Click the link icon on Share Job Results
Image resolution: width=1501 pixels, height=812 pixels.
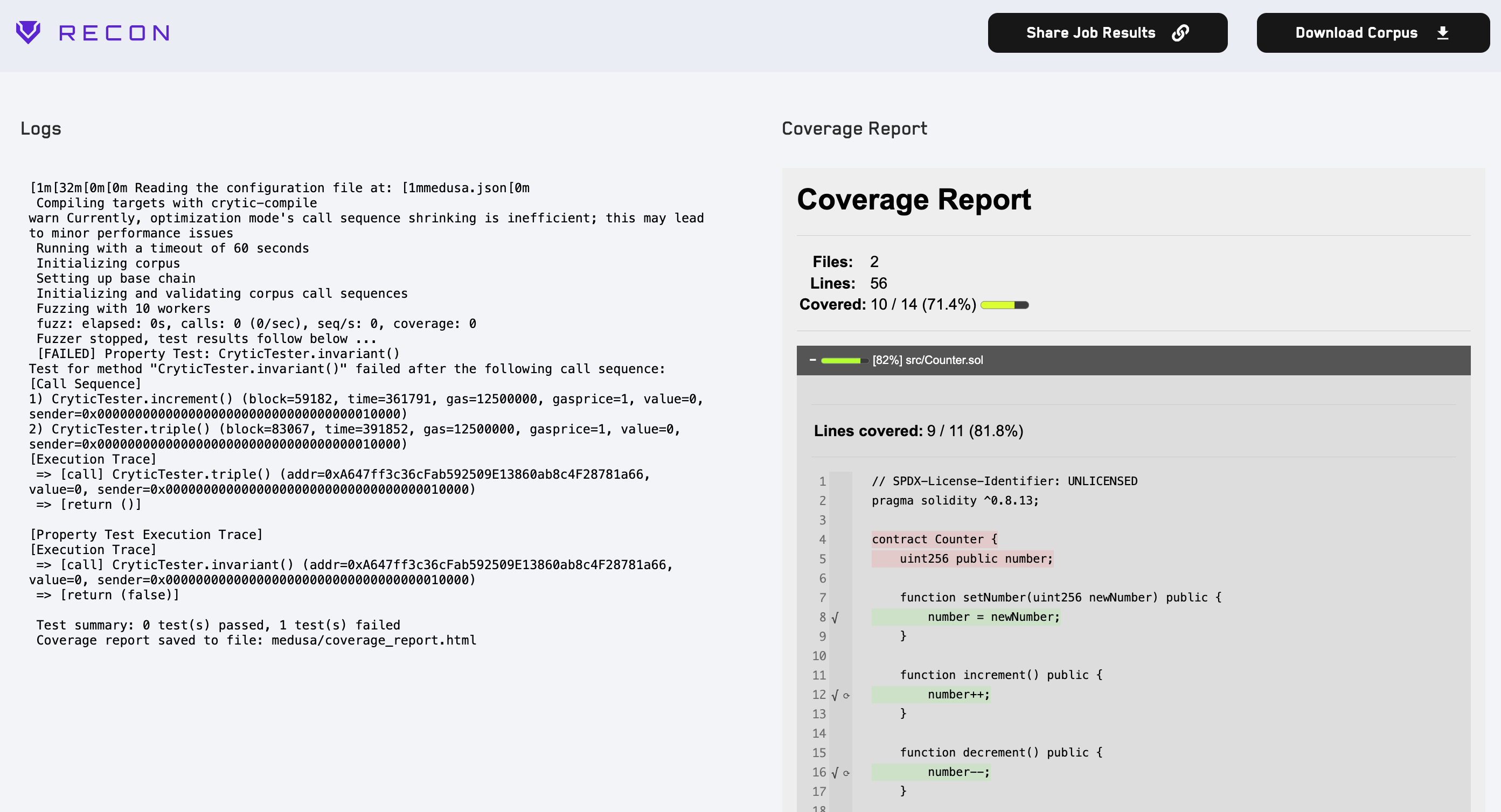click(x=1180, y=33)
